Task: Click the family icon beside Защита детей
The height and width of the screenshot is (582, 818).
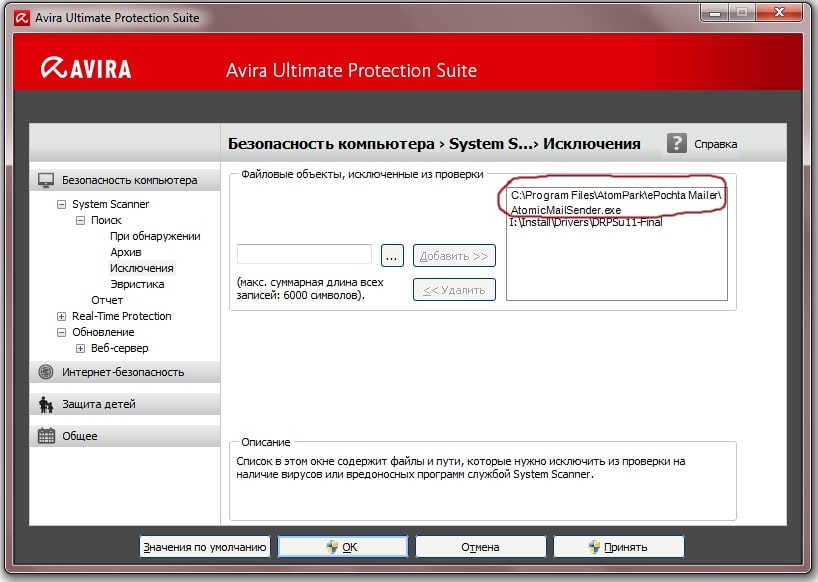Action: pos(46,404)
